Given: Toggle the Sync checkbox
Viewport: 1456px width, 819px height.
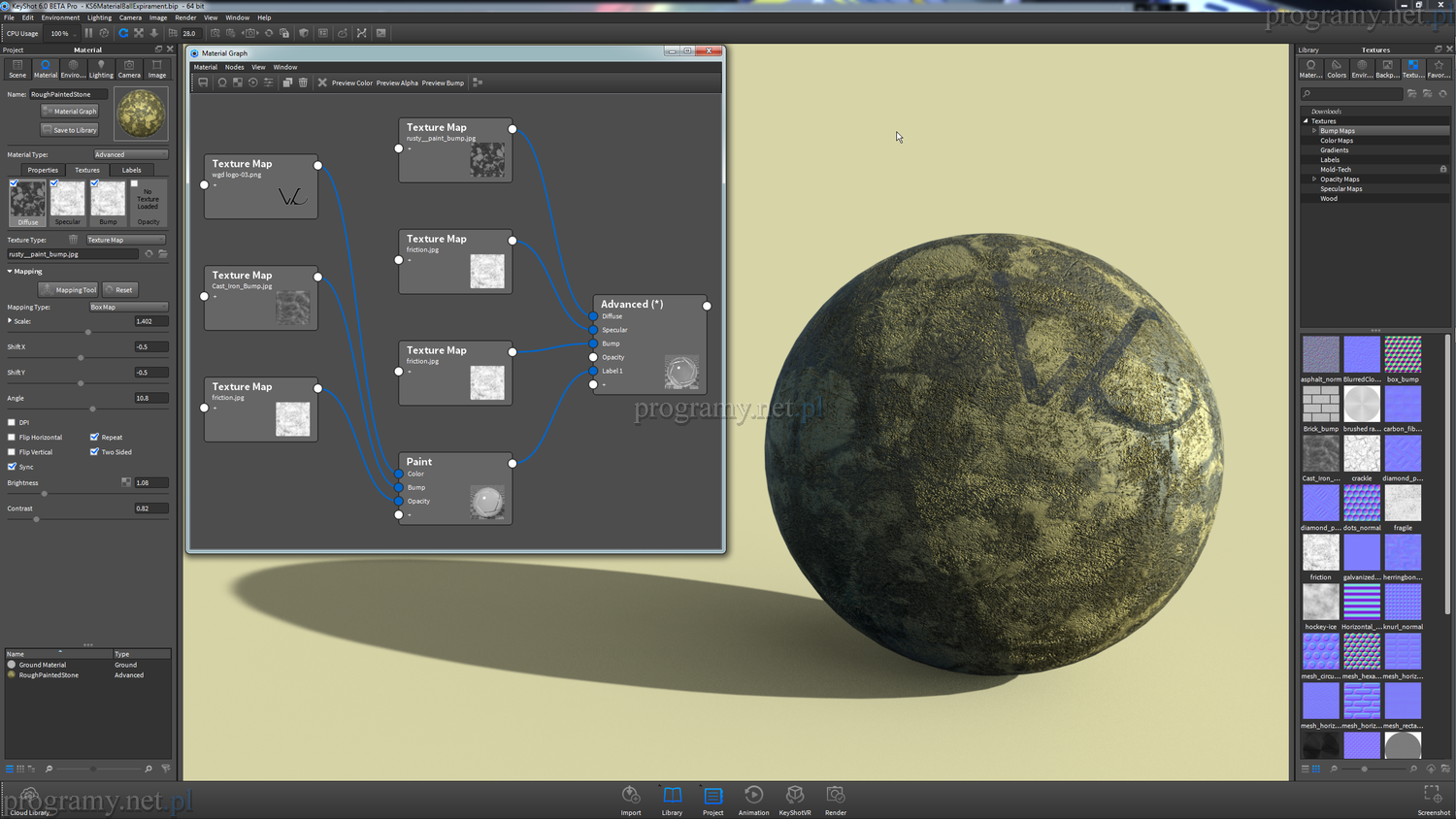Looking at the screenshot, I should point(12,467).
